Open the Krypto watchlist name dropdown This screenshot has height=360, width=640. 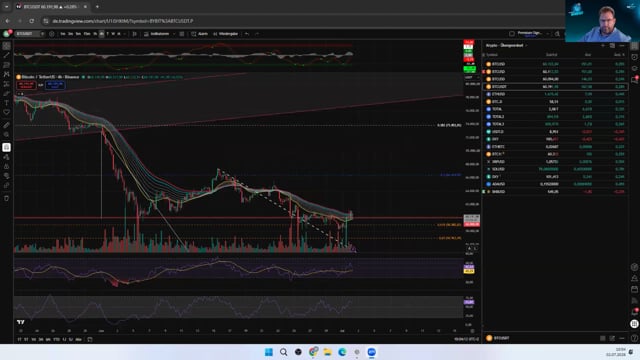[506, 45]
